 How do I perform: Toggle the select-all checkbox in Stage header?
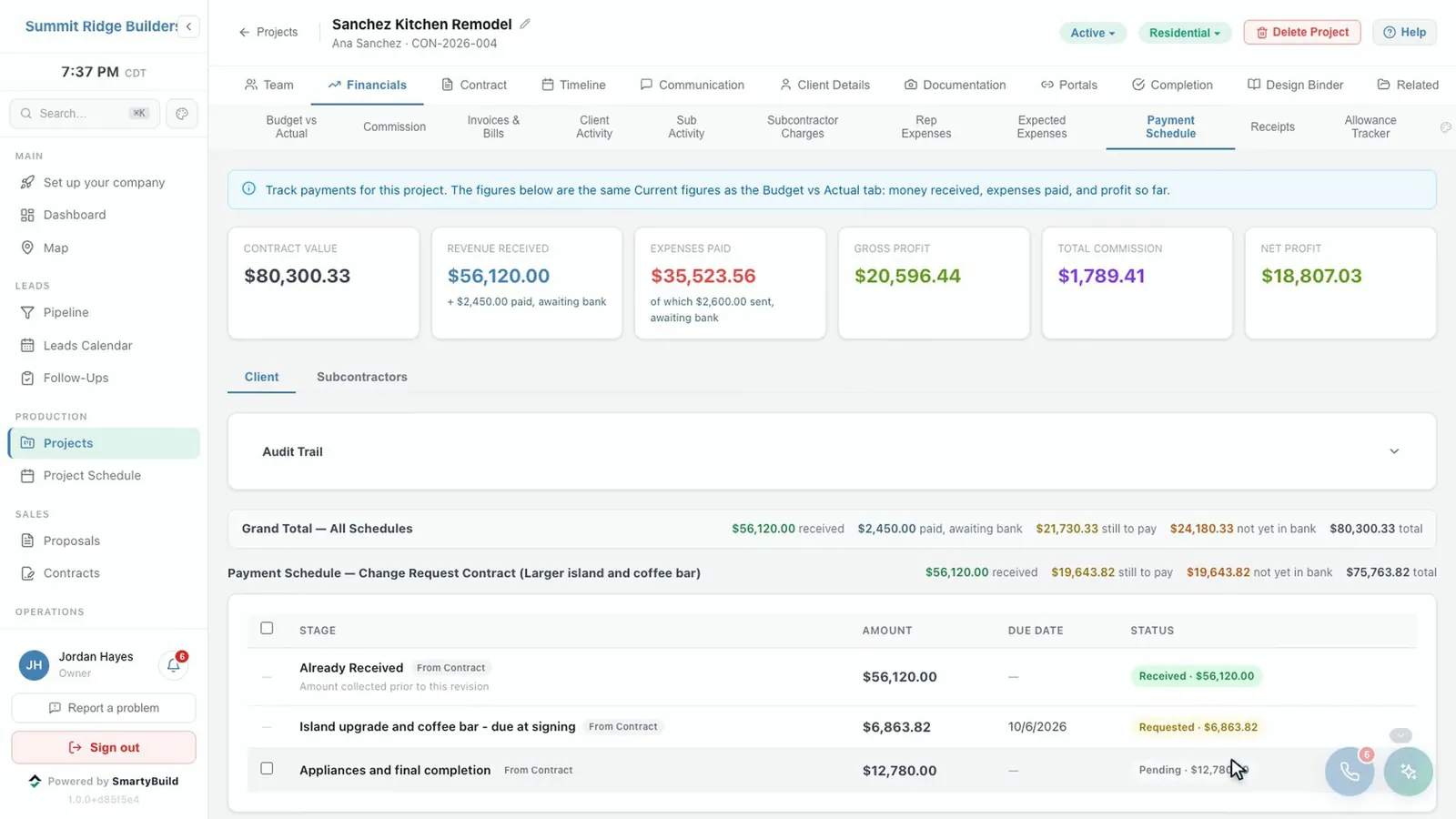click(267, 628)
